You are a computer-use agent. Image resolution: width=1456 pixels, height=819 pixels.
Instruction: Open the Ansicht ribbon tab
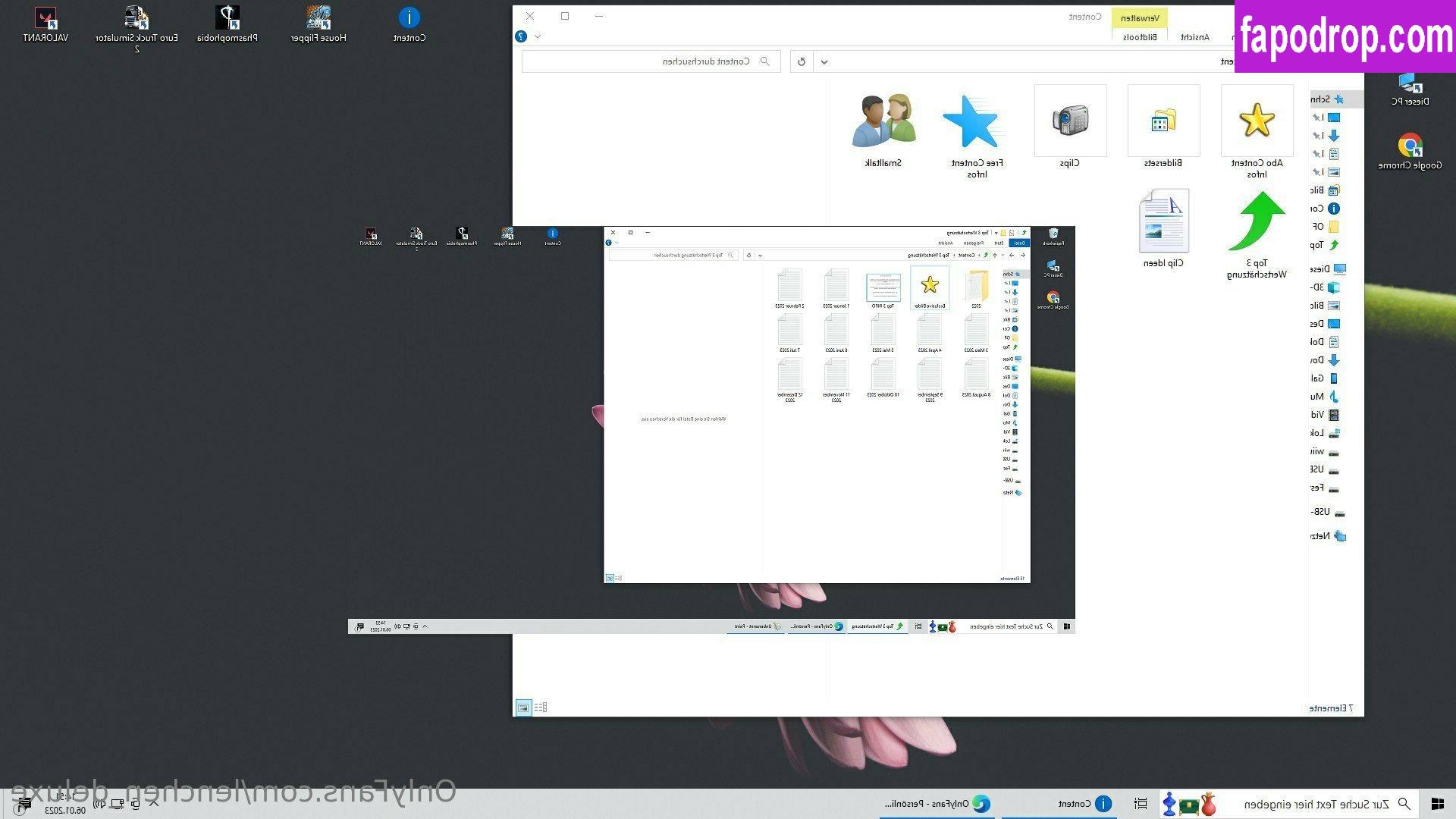click(x=1194, y=37)
